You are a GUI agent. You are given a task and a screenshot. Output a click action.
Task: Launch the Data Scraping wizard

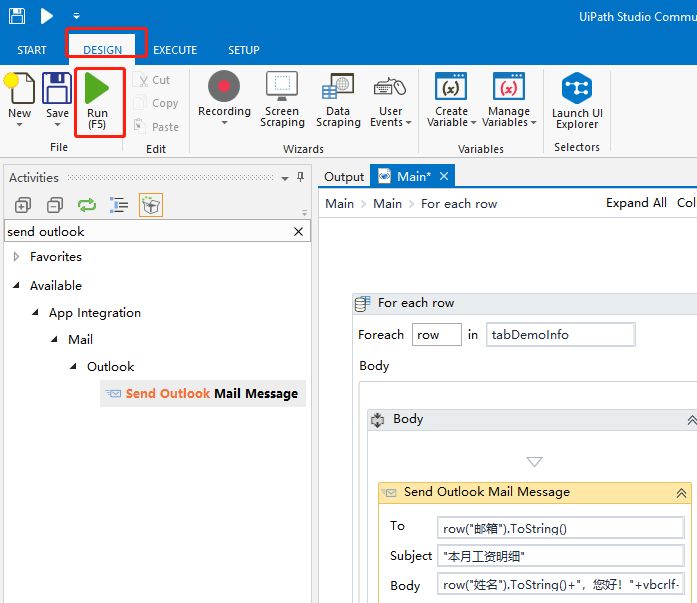pyautogui.click(x=338, y=100)
